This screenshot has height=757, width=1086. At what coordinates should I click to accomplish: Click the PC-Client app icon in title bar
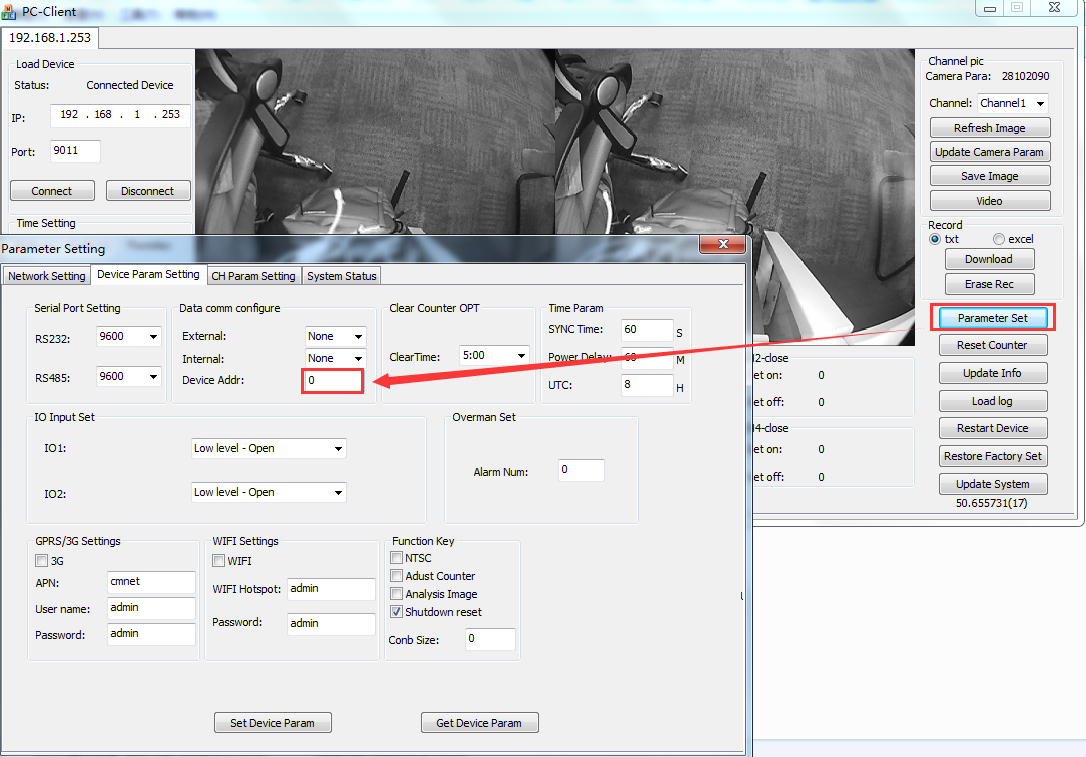pos(9,12)
